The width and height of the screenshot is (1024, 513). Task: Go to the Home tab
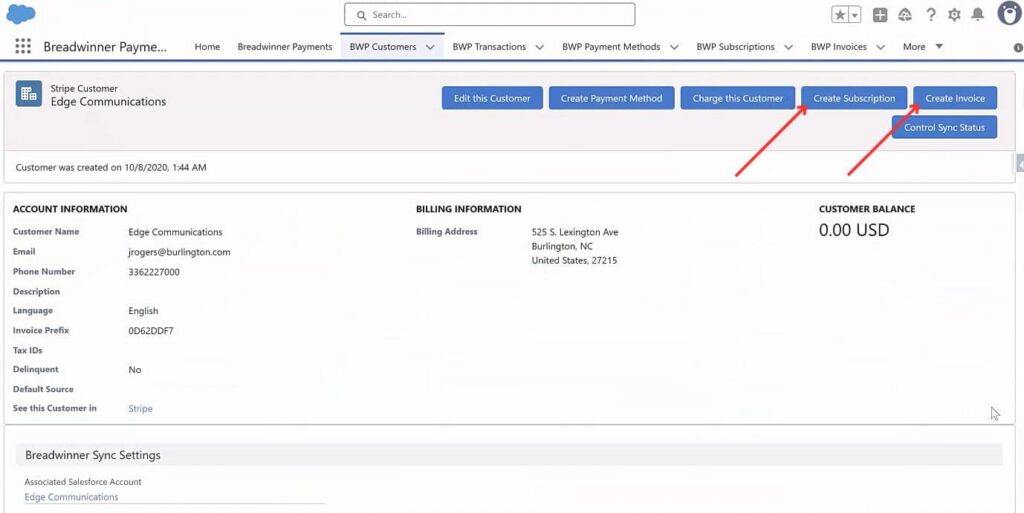207,47
